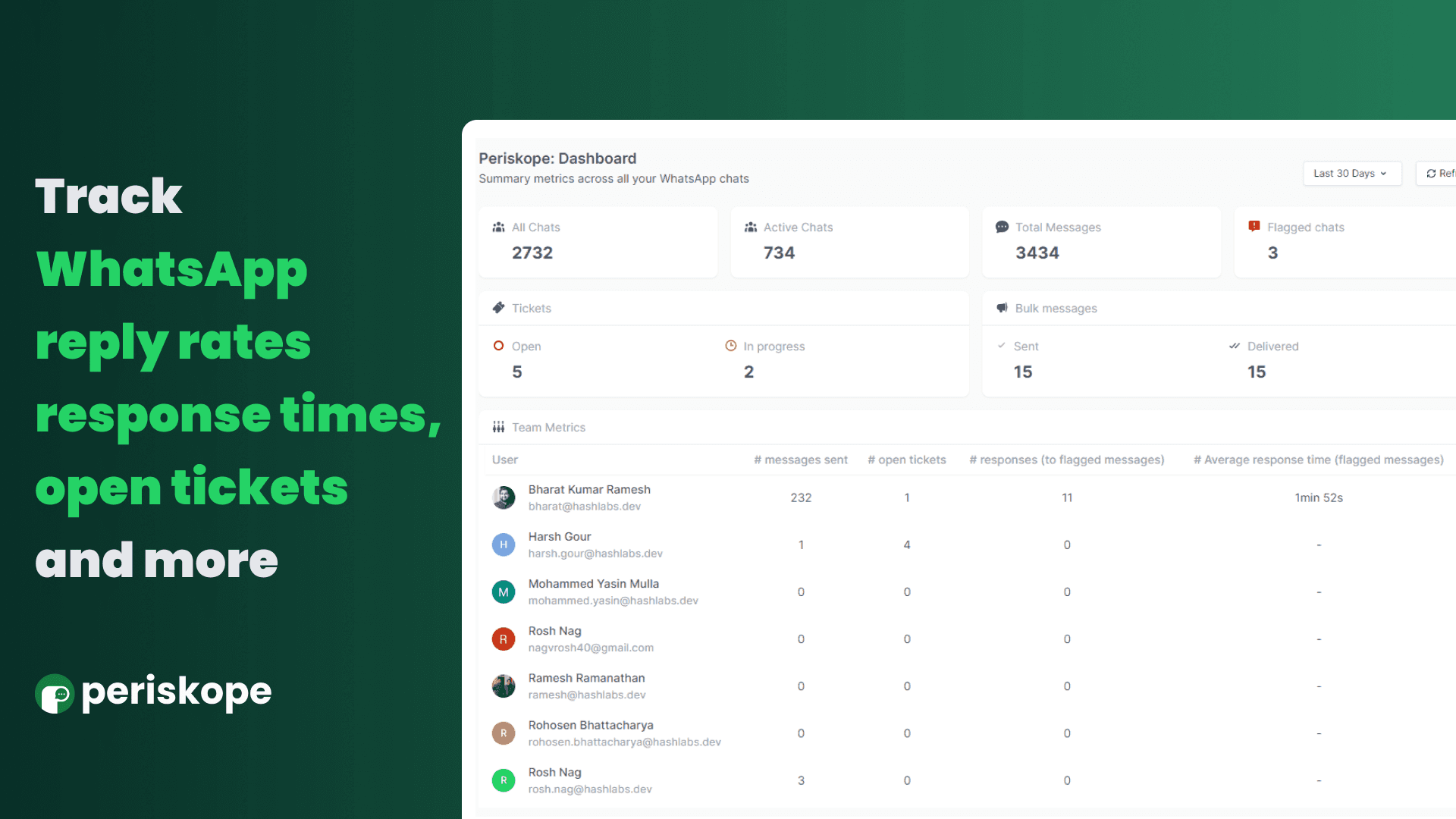Click the periskope logo icon
The height and width of the screenshot is (819, 1456).
tap(55, 693)
